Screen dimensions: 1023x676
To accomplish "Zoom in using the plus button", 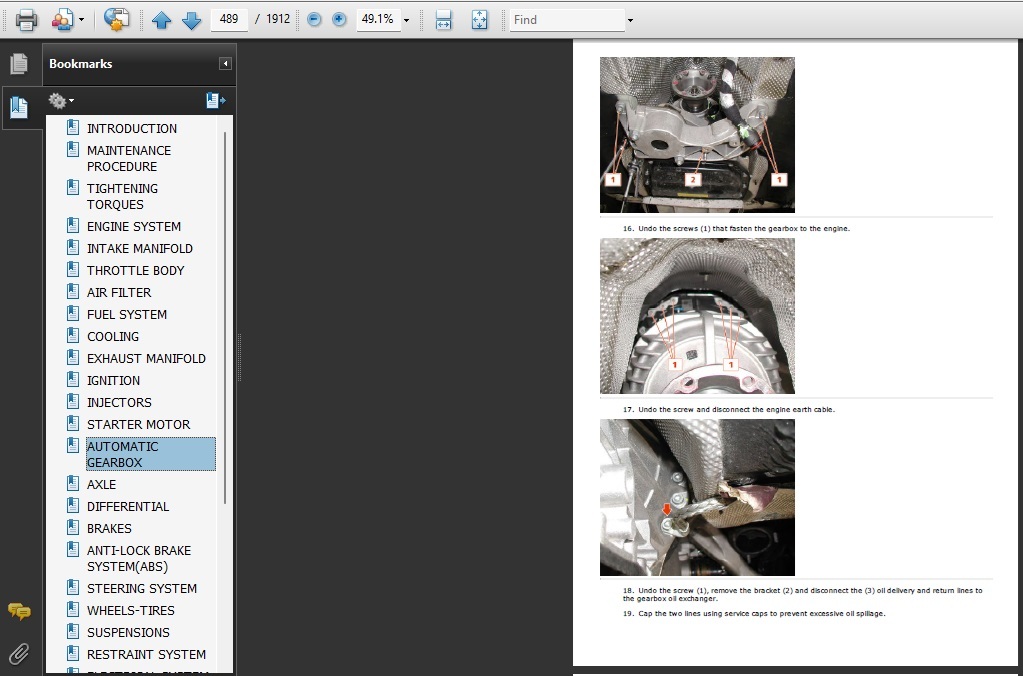I will pos(339,19).
